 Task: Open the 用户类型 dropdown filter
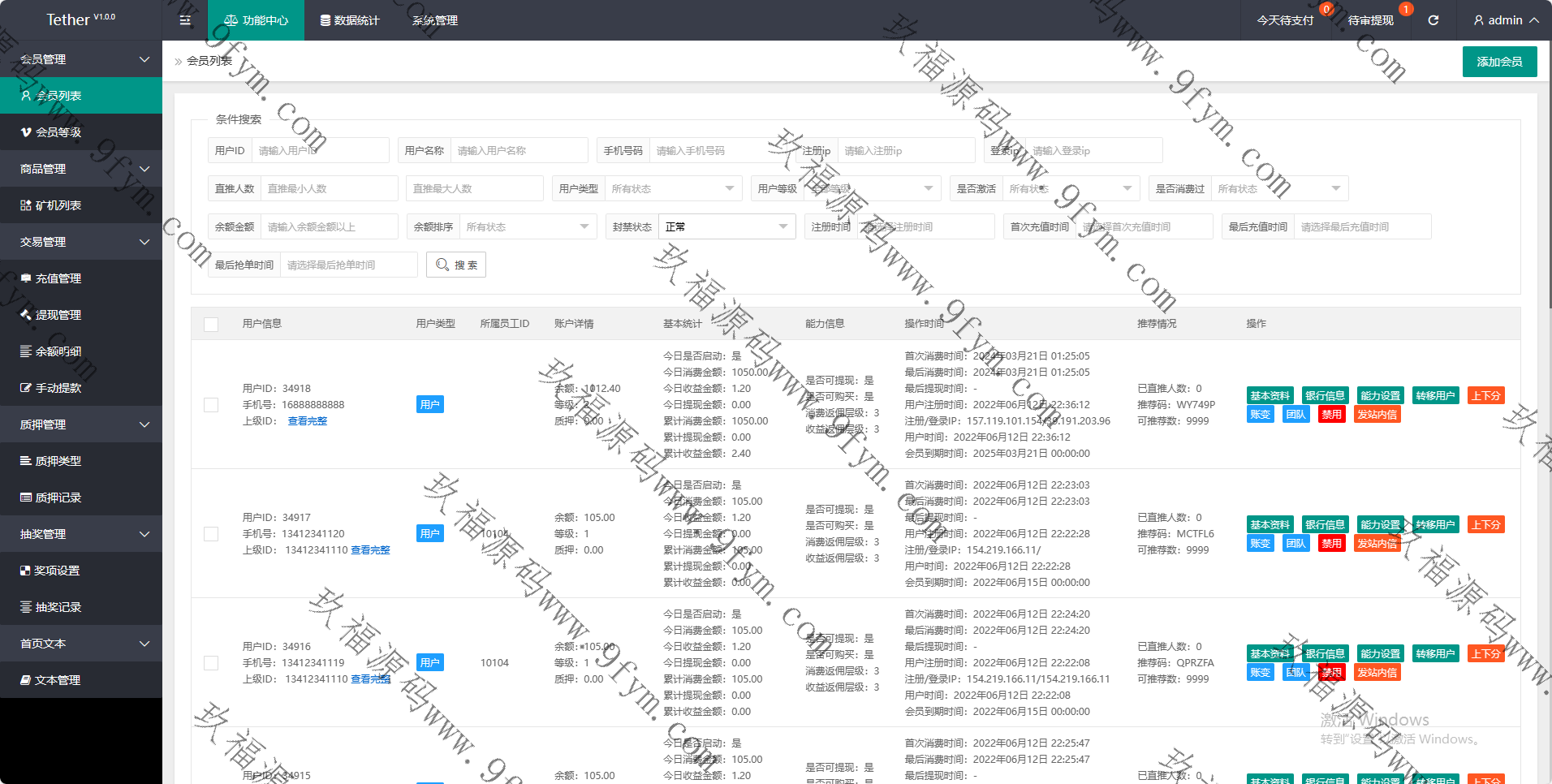tap(673, 188)
